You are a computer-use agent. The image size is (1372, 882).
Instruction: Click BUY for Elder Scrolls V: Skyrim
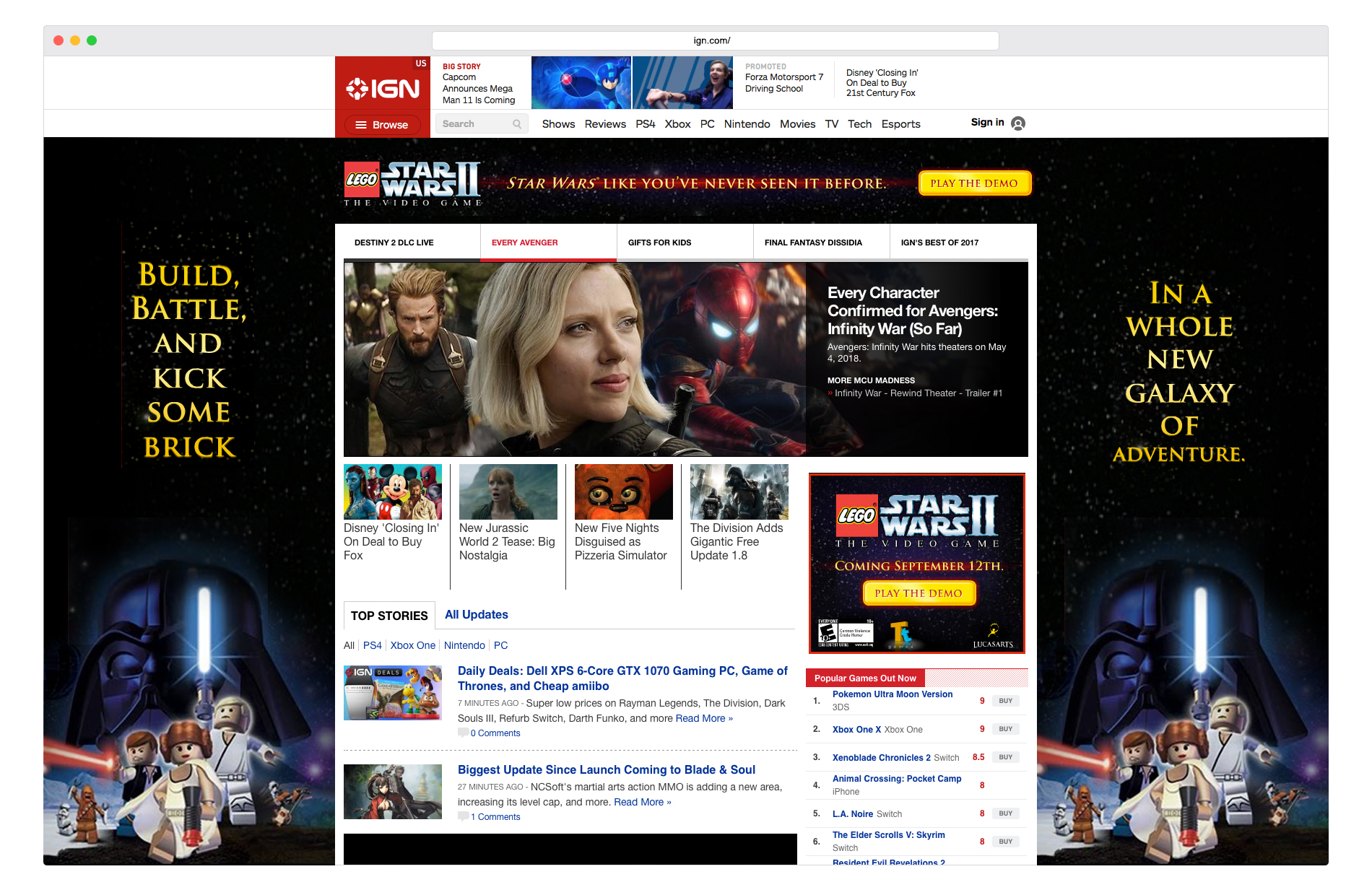click(x=1006, y=842)
